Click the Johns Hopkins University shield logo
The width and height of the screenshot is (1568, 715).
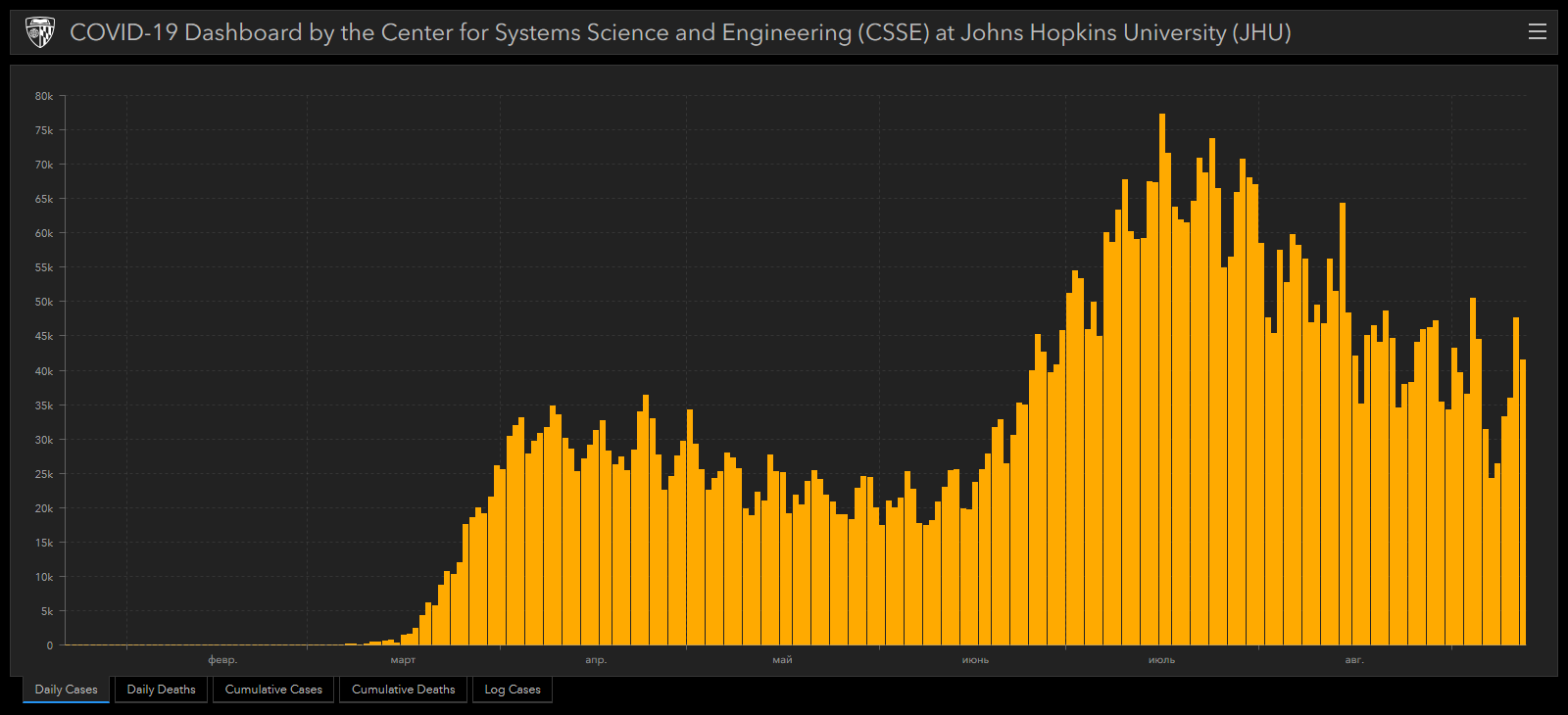click(39, 32)
